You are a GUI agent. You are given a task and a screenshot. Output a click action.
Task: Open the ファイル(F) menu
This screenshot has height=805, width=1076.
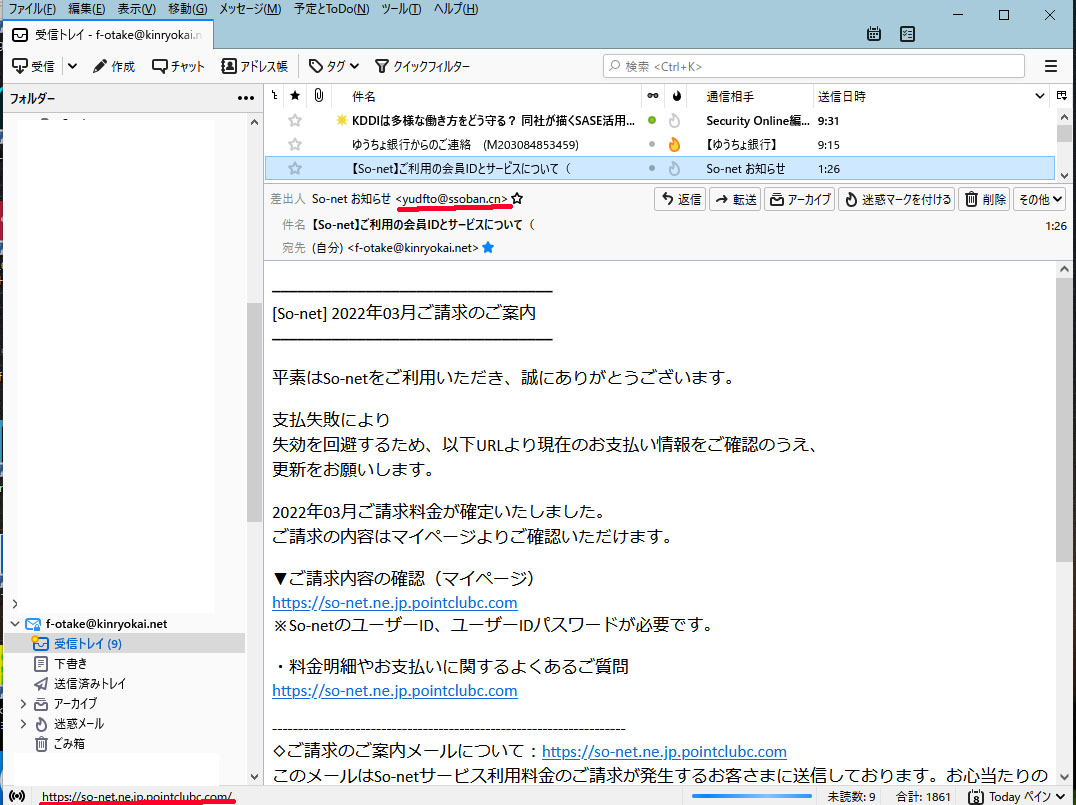[32, 9]
